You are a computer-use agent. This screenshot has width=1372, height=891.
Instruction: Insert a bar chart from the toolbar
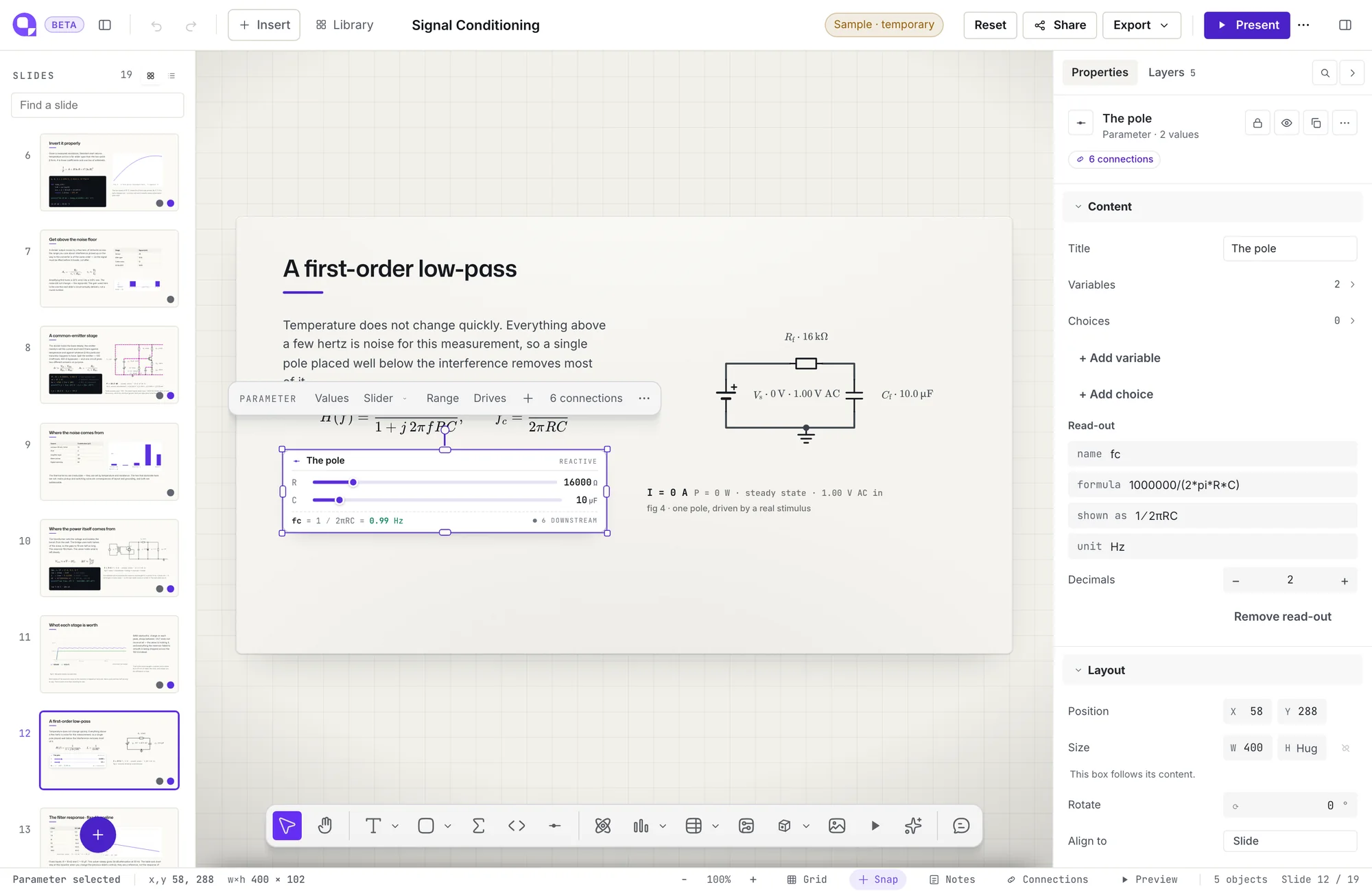(641, 826)
